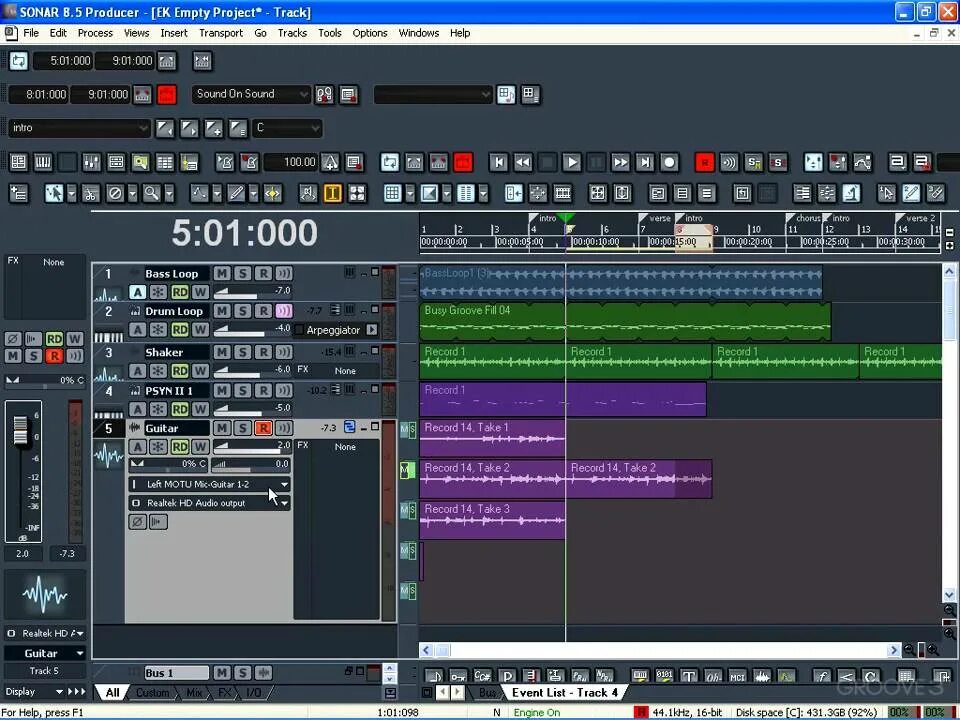Click the red punch record icon
The height and width of the screenshot is (720, 960).
(167, 94)
